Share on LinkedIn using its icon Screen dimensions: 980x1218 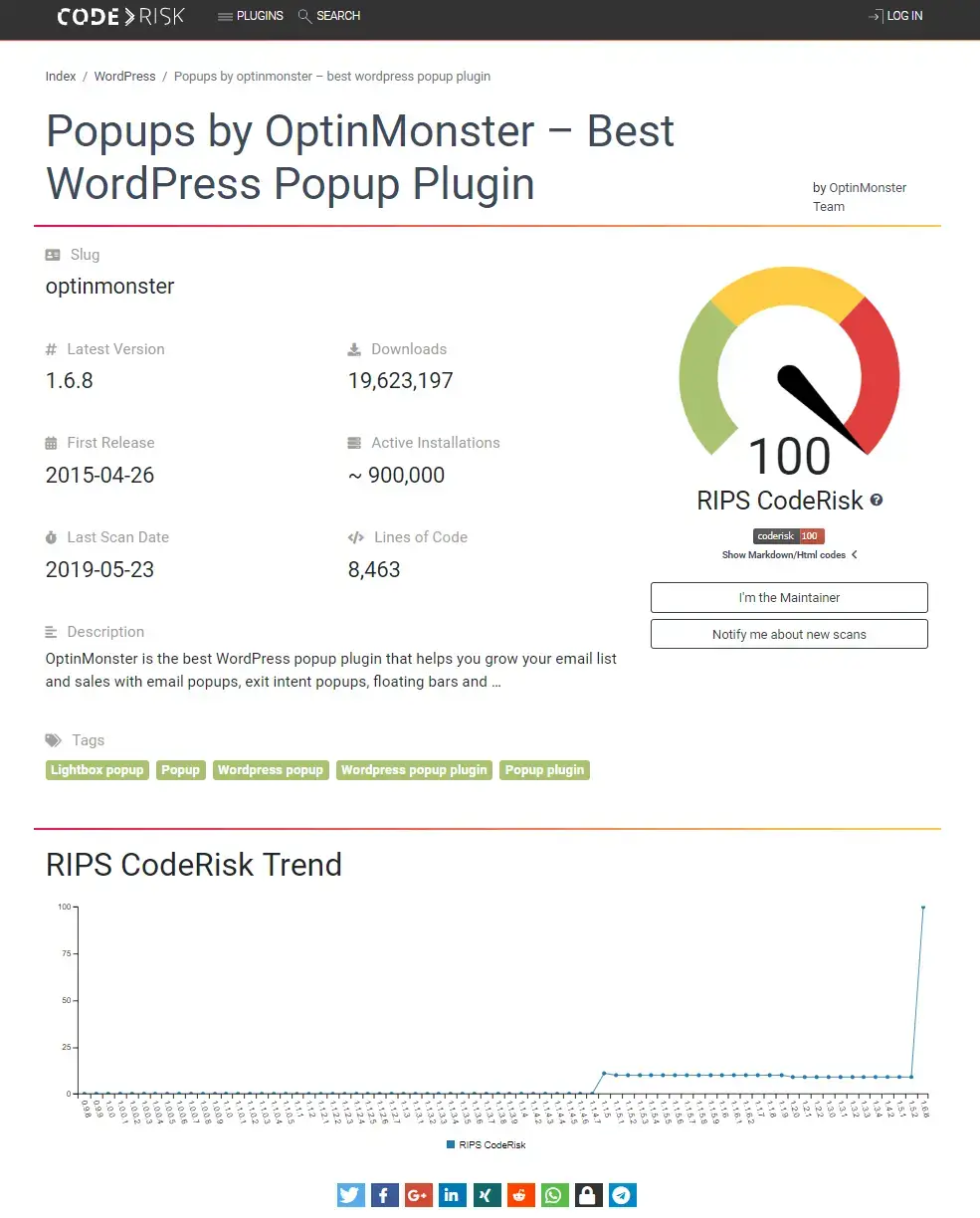click(453, 1195)
